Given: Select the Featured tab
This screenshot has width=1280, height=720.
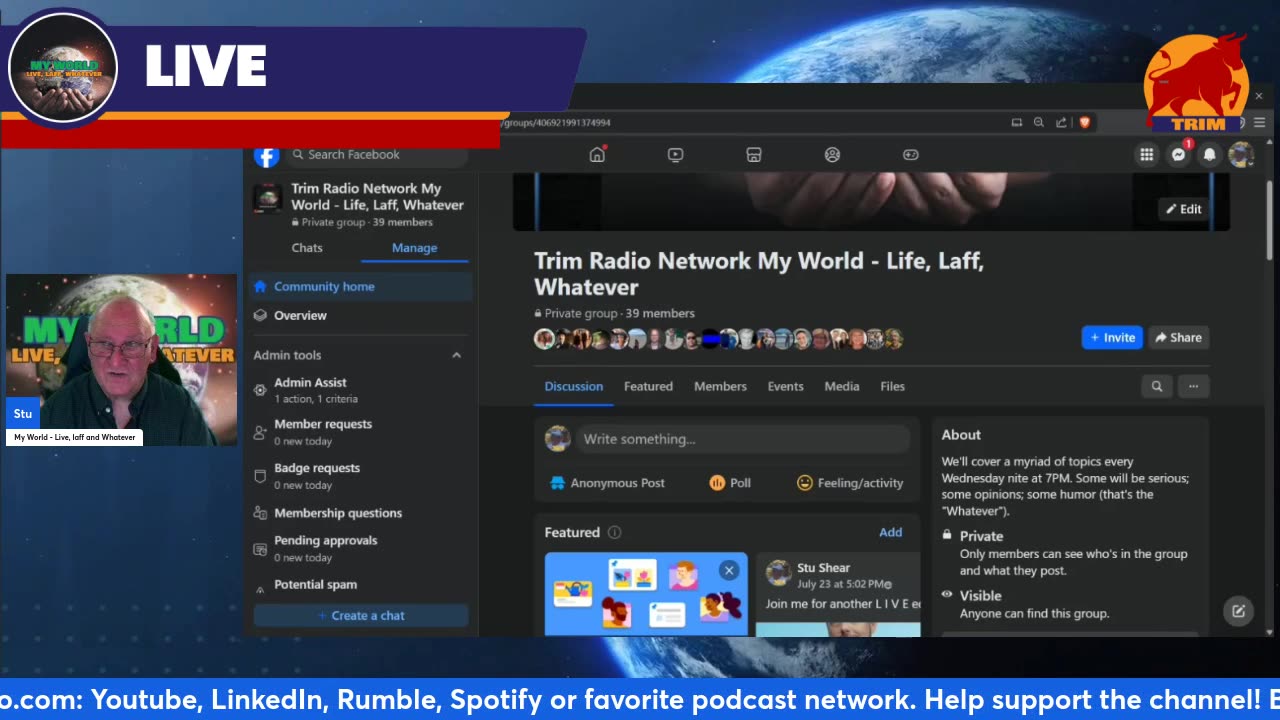Looking at the screenshot, I should 648,386.
